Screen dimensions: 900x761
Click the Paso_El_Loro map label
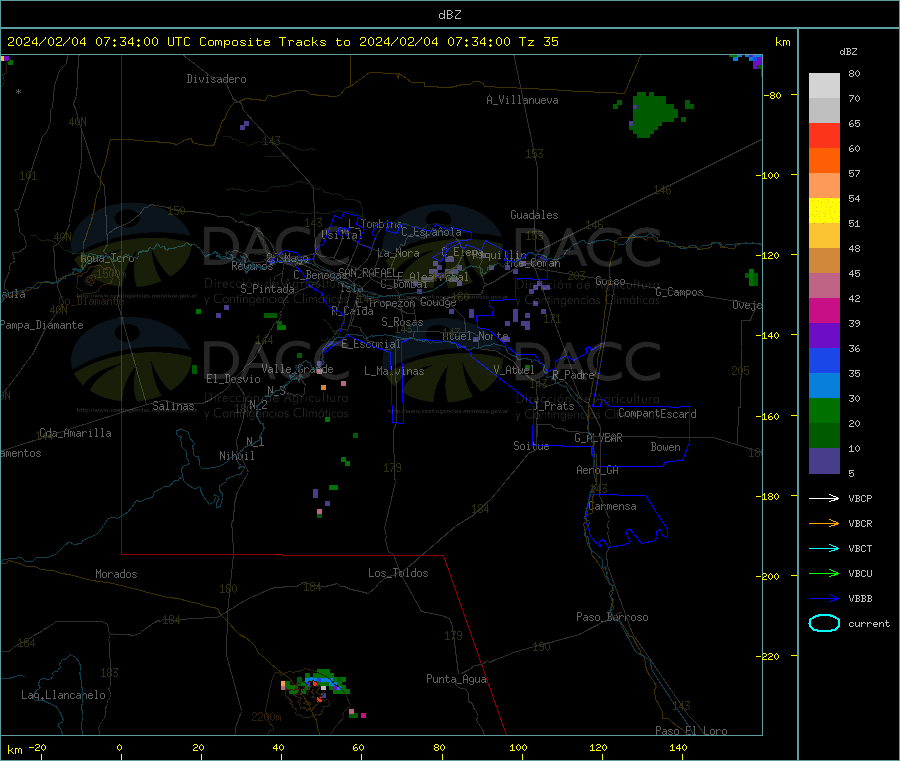(x=691, y=731)
